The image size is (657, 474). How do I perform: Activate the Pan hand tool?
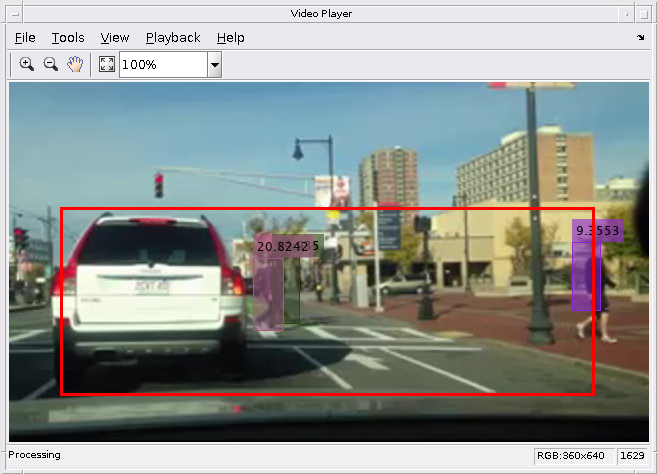75,64
